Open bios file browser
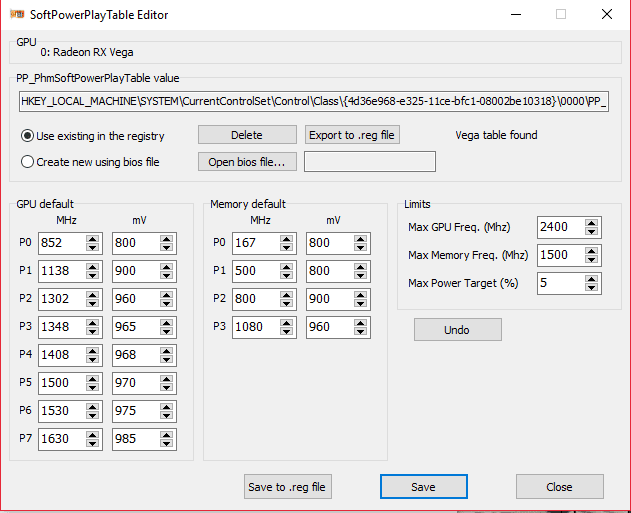 pyautogui.click(x=247, y=162)
